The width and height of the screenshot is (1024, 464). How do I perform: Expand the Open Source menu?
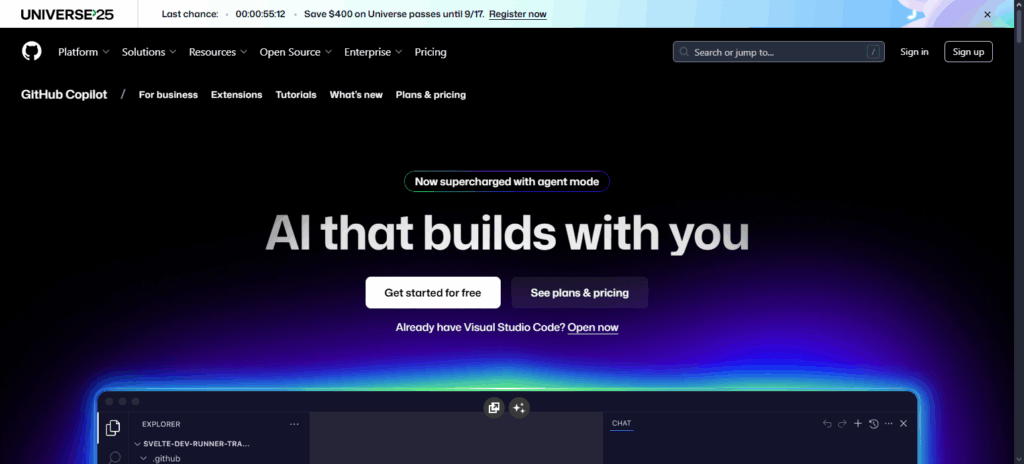(x=296, y=52)
